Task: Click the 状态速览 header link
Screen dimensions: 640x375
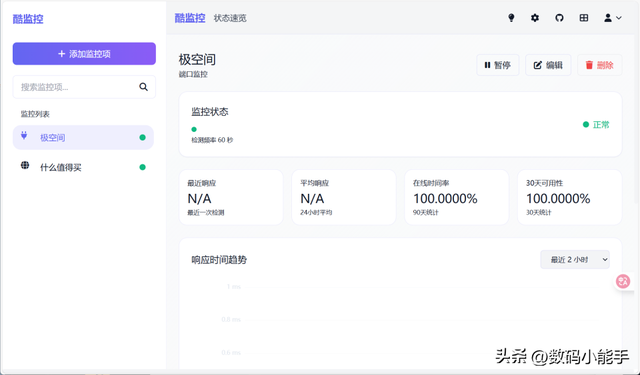Action: click(x=230, y=18)
